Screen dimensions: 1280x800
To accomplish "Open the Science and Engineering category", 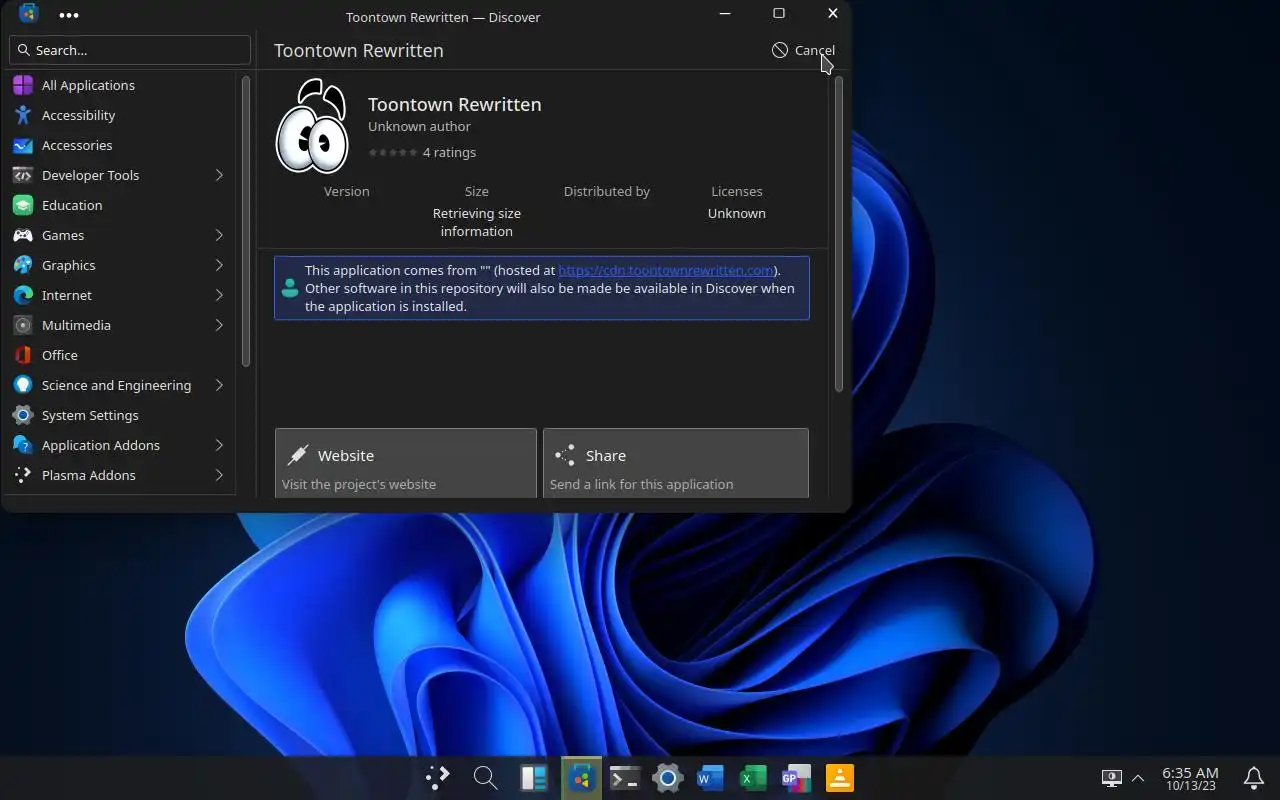I will tap(120, 385).
